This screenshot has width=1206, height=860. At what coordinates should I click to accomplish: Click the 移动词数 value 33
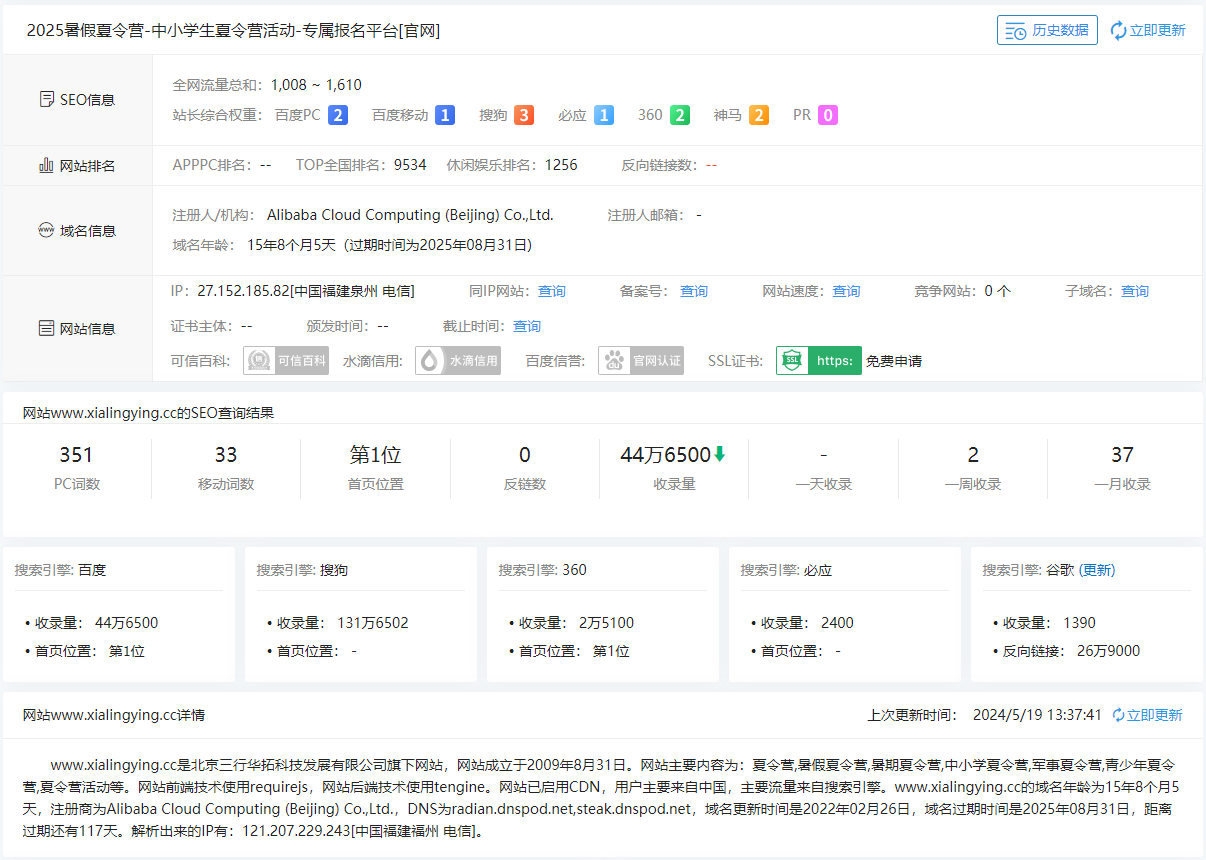coord(226,455)
